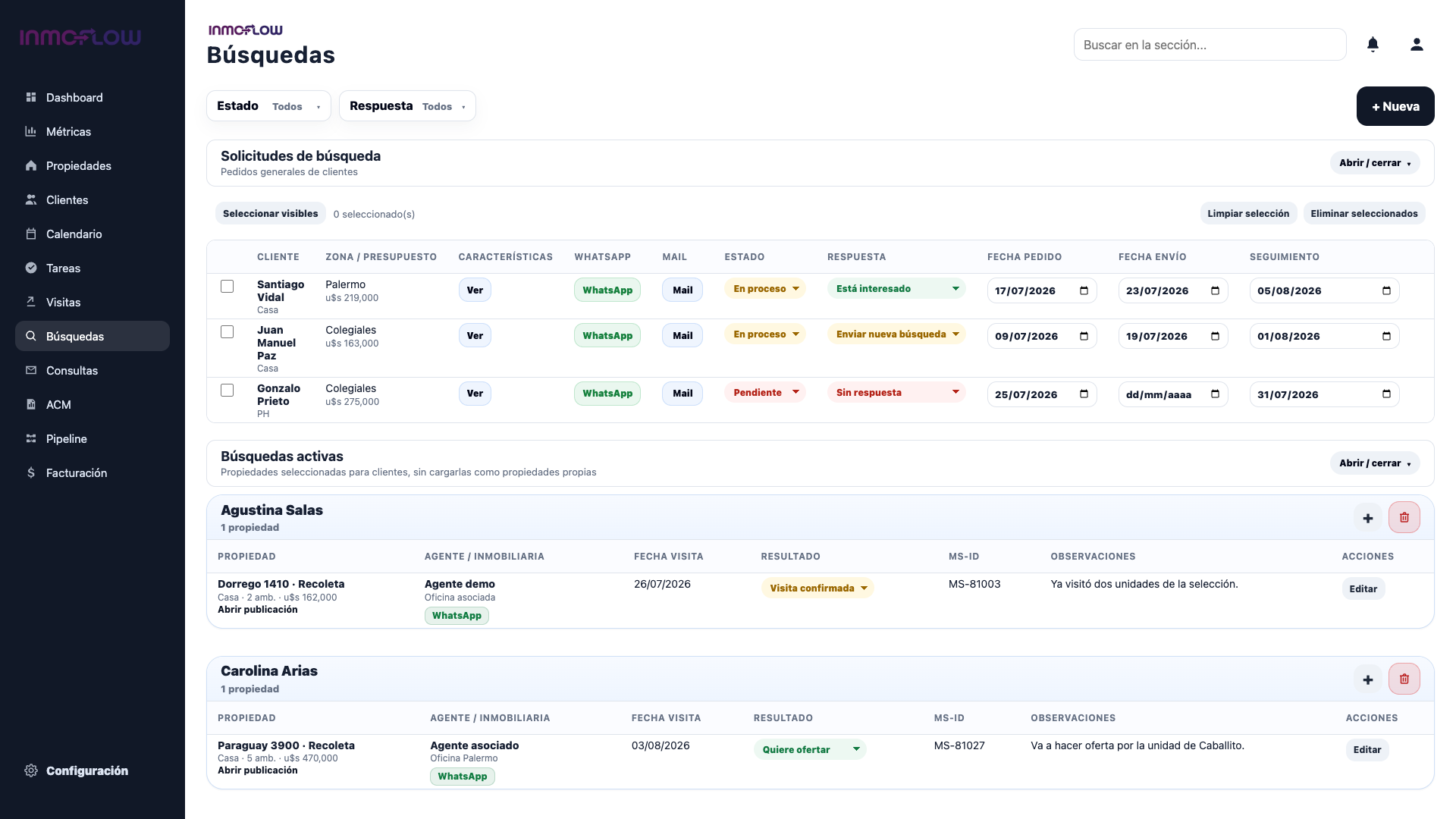Image resolution: width=1456 pixels, height=819 pixels.
Task: Click the Clientes people icon
Action: point(31,199)
